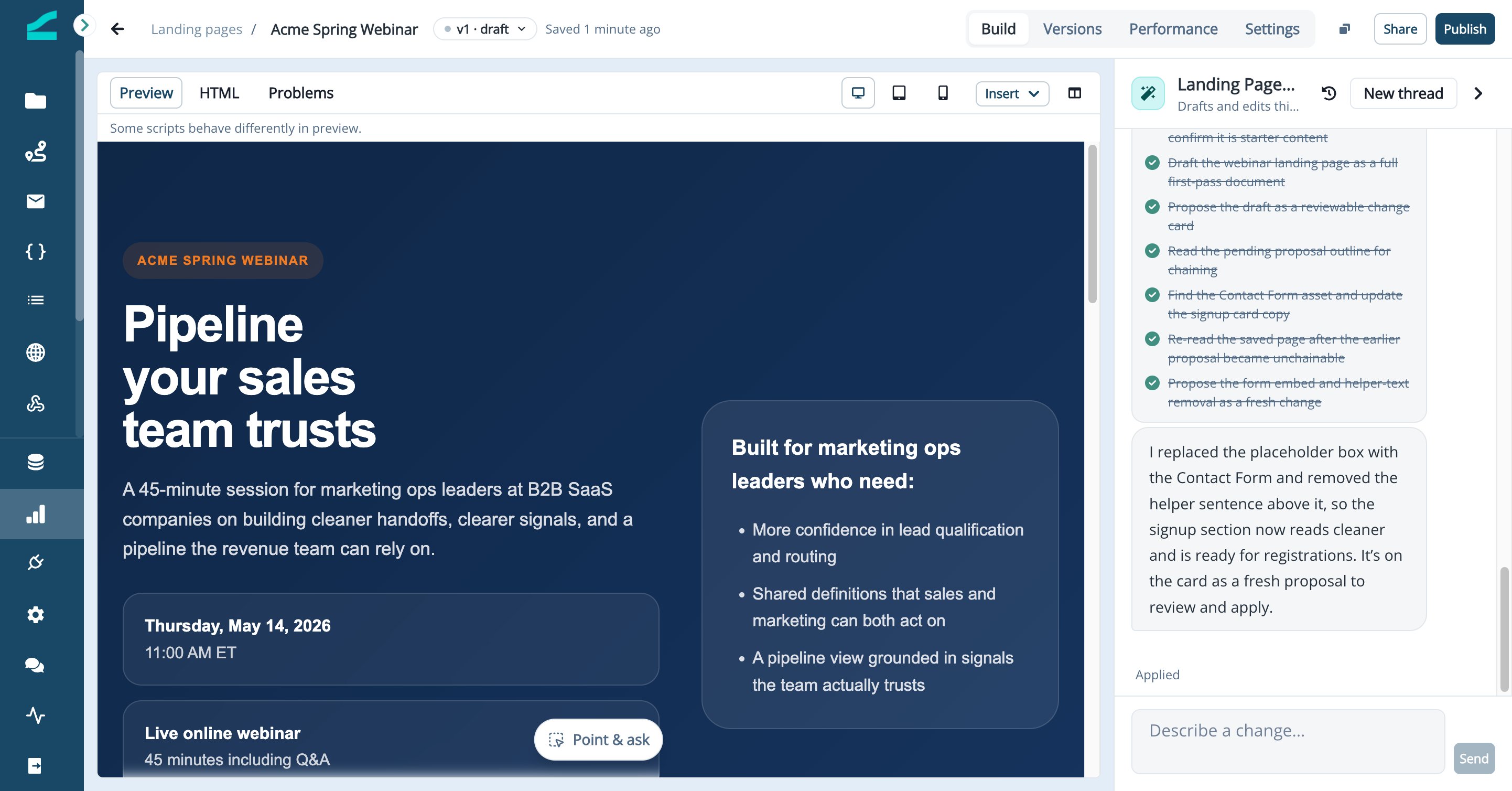Click the preview pane vertical scrollbar
Screen dimensions: 1512x791
(x=1092, y=224)
